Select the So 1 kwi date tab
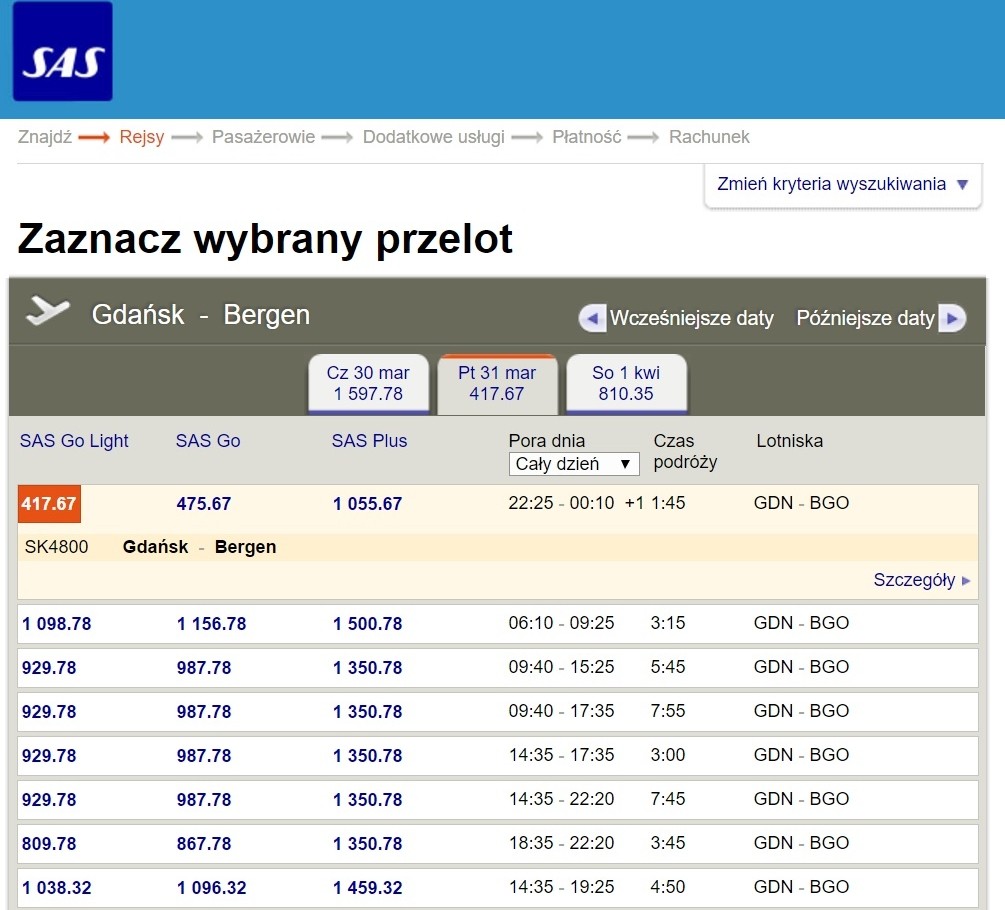This screenshot has height=910, width=1005. (626, 383)
